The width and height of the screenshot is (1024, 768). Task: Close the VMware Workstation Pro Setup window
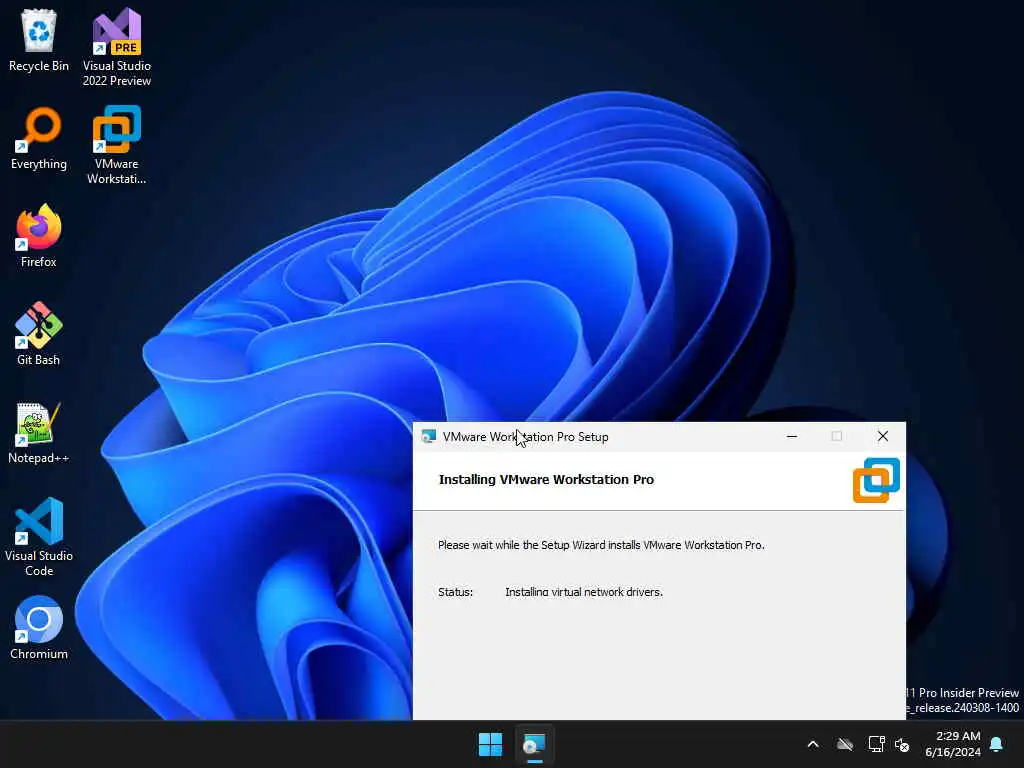pos(883,436)
